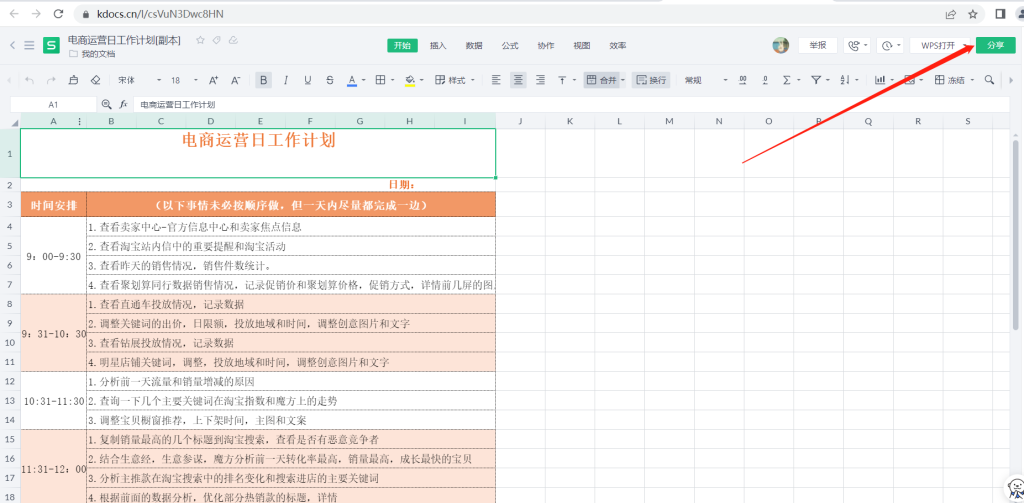Viewport: 1024px width, 503px height.
Task: Click the redo arrow in the toolbar
Action: (51, 80)
